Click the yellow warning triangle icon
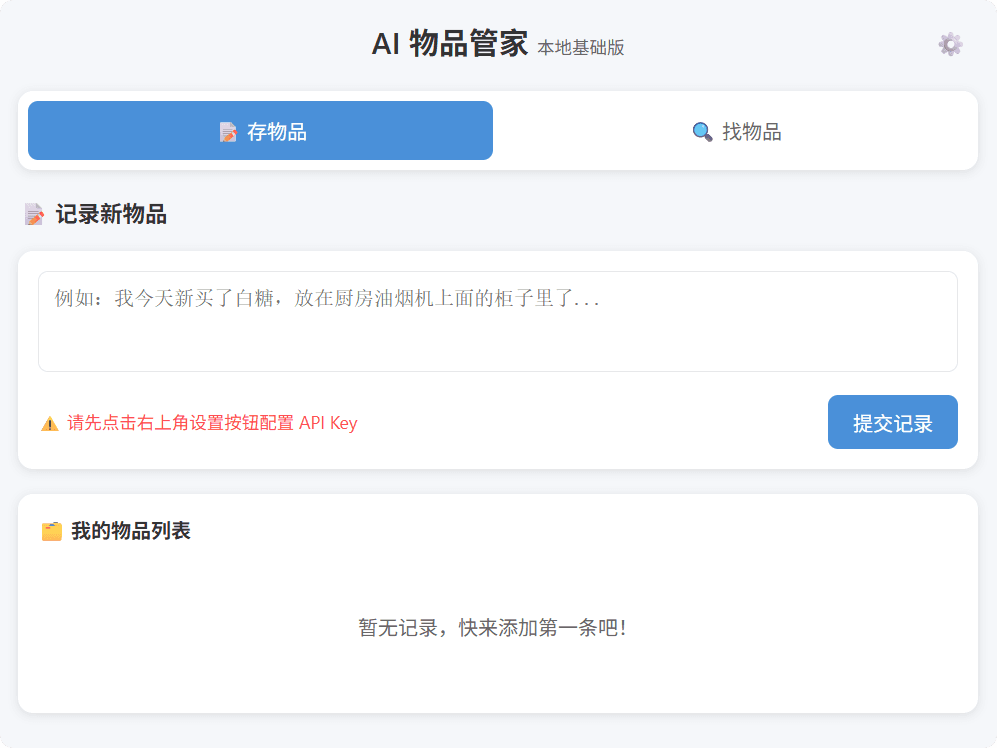 coord(49,424)
